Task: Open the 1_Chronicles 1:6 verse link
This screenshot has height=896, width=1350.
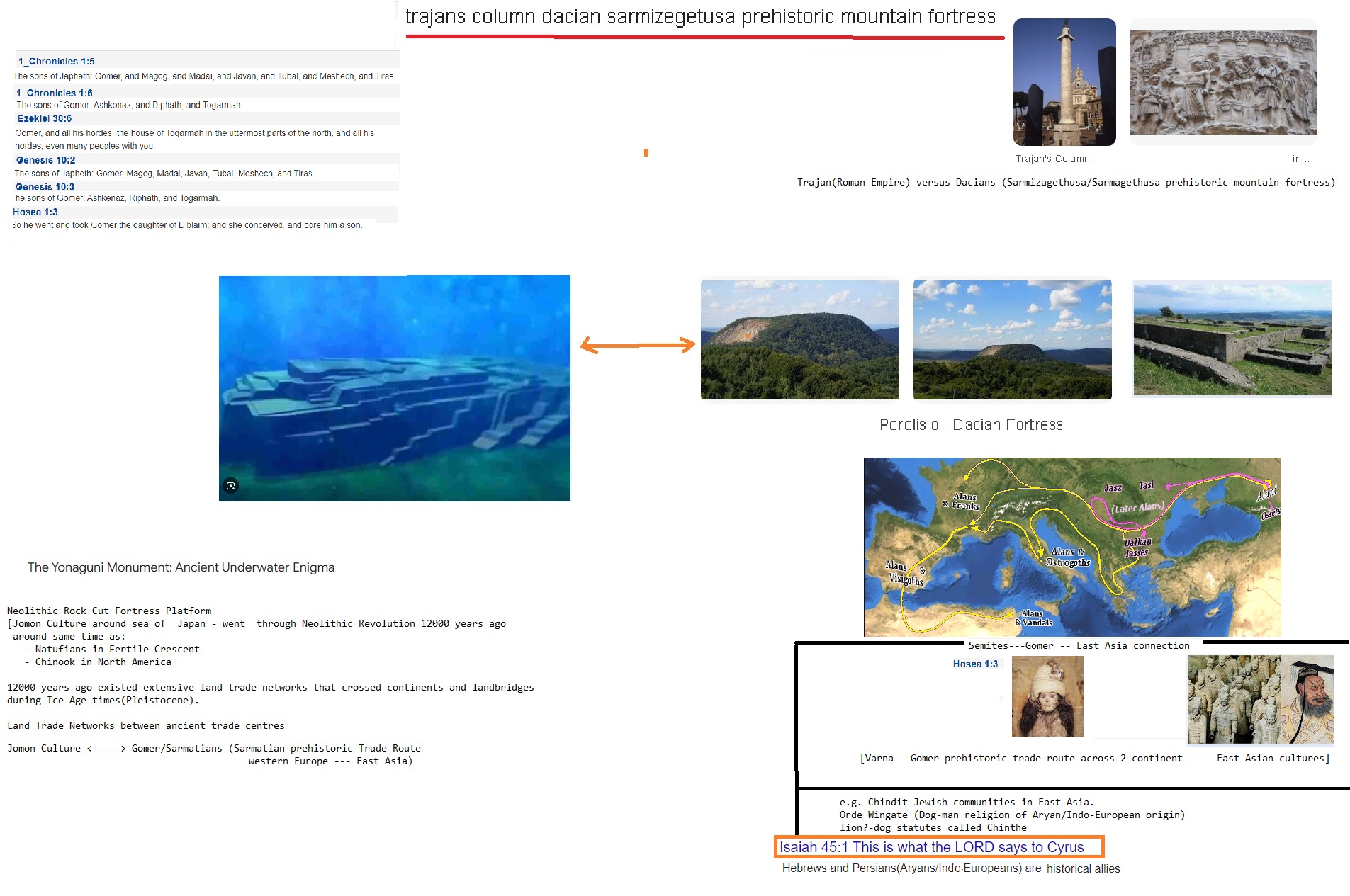Action: click(55, 93)
